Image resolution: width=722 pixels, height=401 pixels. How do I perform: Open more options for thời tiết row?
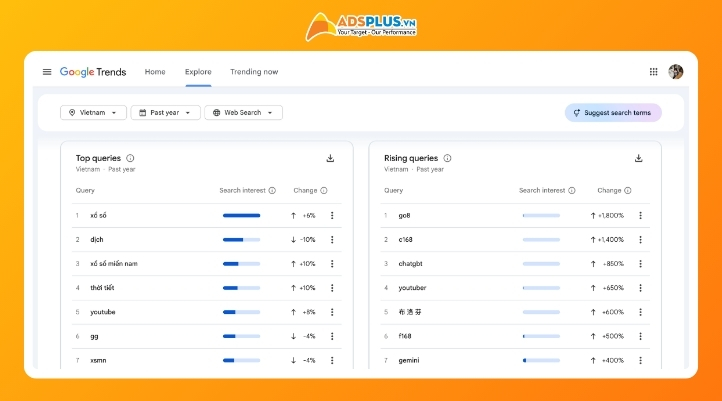point(332,288)
